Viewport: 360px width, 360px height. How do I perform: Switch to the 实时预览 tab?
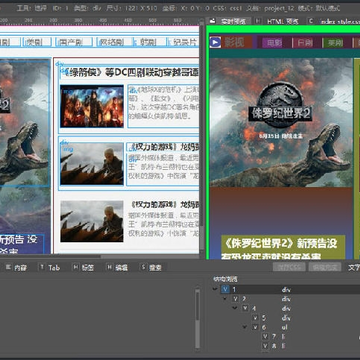pyautogui.click(x=233, y=21)
